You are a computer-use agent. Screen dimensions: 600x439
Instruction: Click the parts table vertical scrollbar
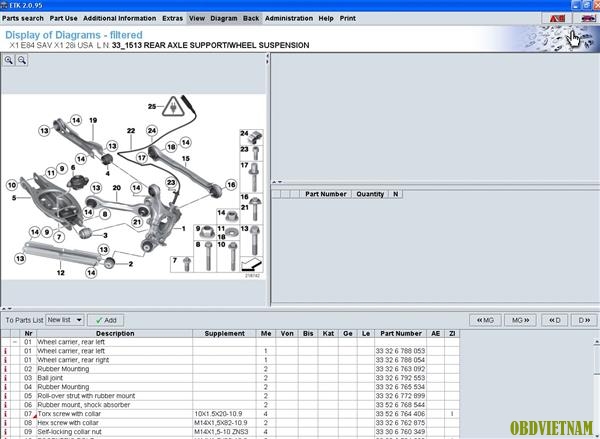tap(597, 387)
